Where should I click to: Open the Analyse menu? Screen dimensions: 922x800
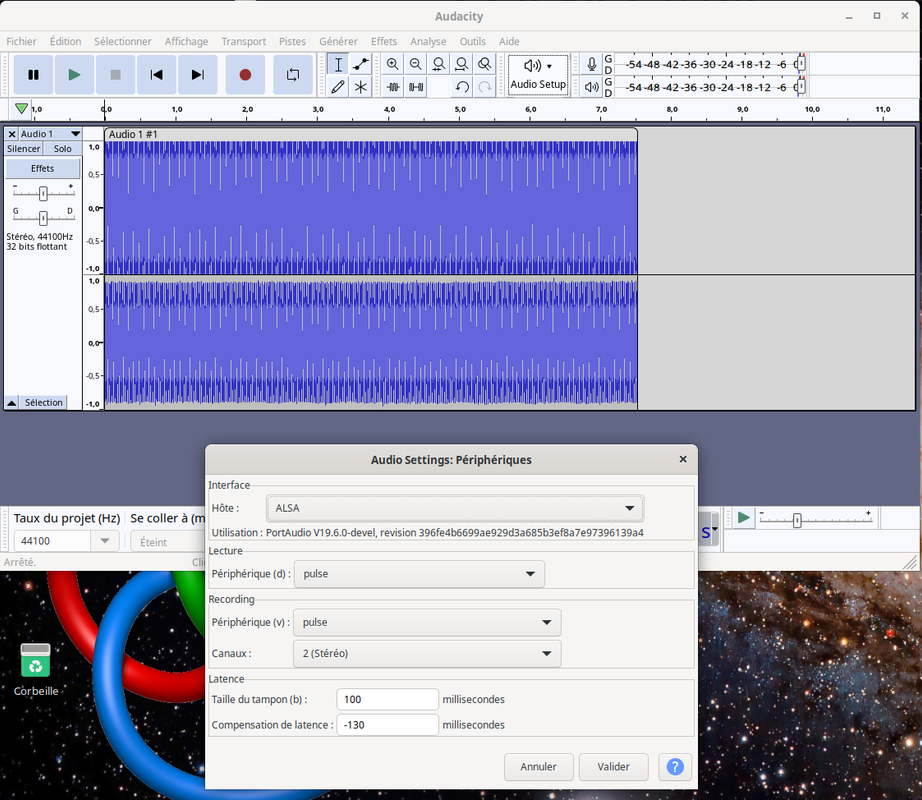(x=428, y=41)
